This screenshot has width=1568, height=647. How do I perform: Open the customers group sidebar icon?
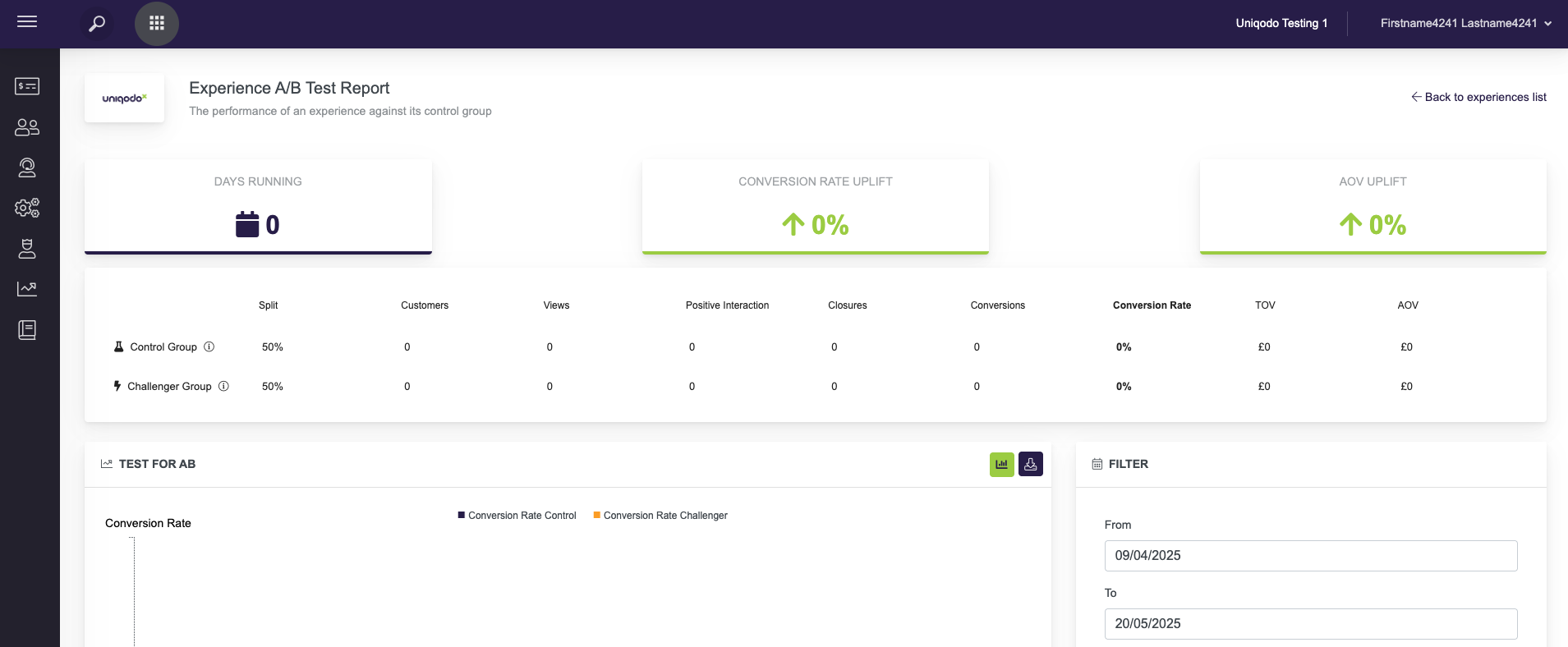click(27, 127)
